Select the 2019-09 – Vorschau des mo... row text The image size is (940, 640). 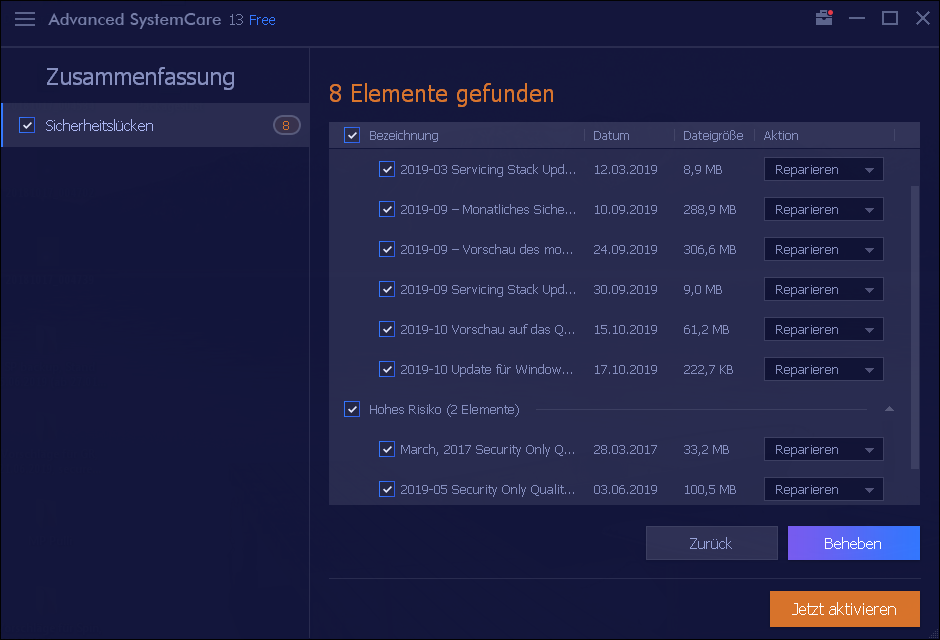[486, 249]
